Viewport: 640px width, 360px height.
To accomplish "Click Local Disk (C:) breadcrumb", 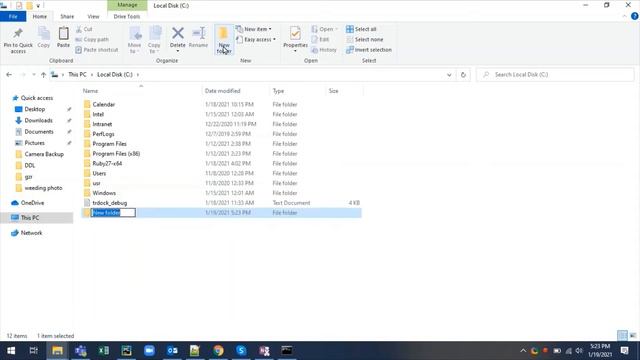I will coord(115,75).
